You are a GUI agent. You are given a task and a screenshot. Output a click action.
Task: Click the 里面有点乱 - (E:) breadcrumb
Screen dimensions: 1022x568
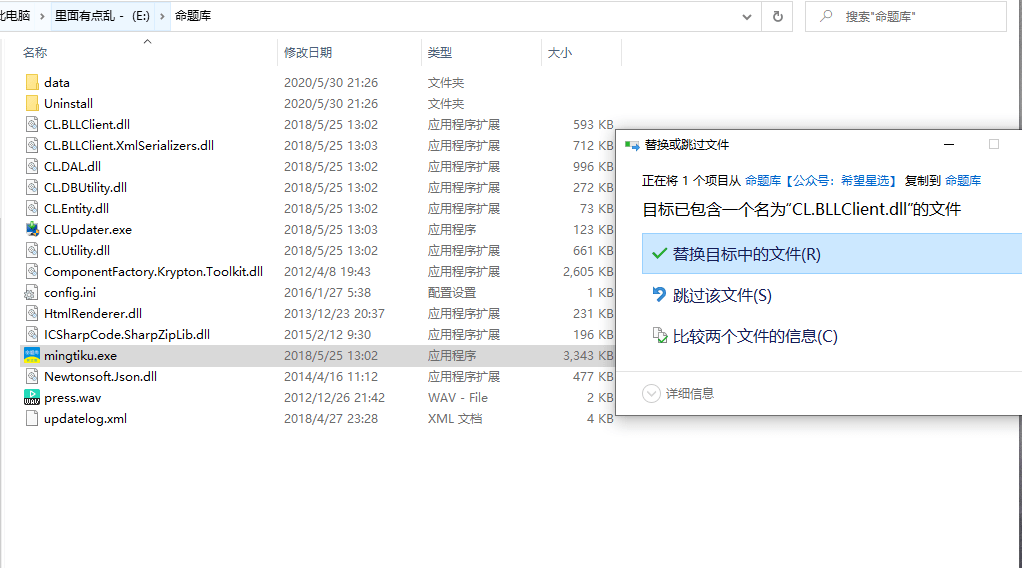pyautogui.click(x=102, y=16)
